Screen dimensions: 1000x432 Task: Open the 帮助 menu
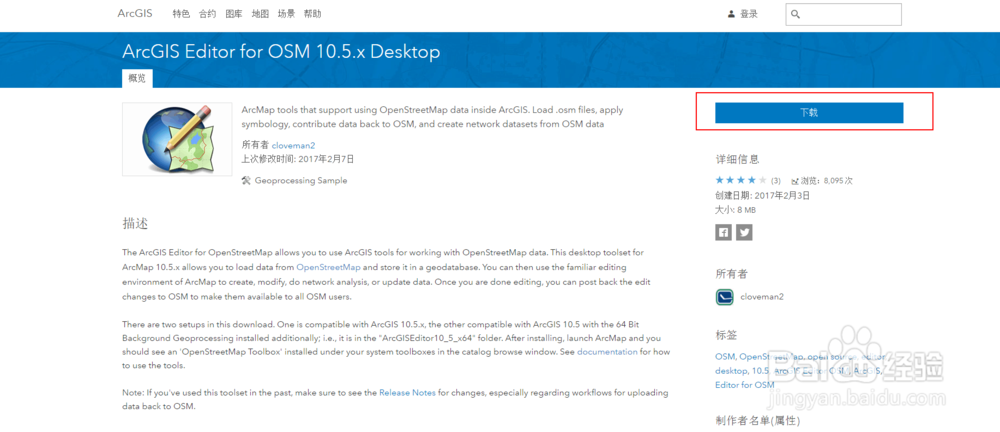312,14
